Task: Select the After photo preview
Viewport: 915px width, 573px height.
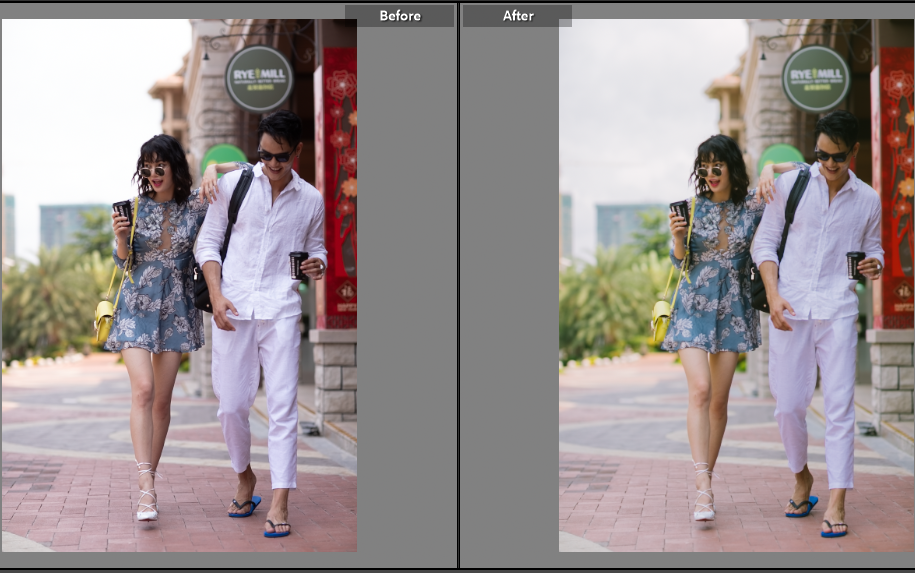Action: point(736,285)
